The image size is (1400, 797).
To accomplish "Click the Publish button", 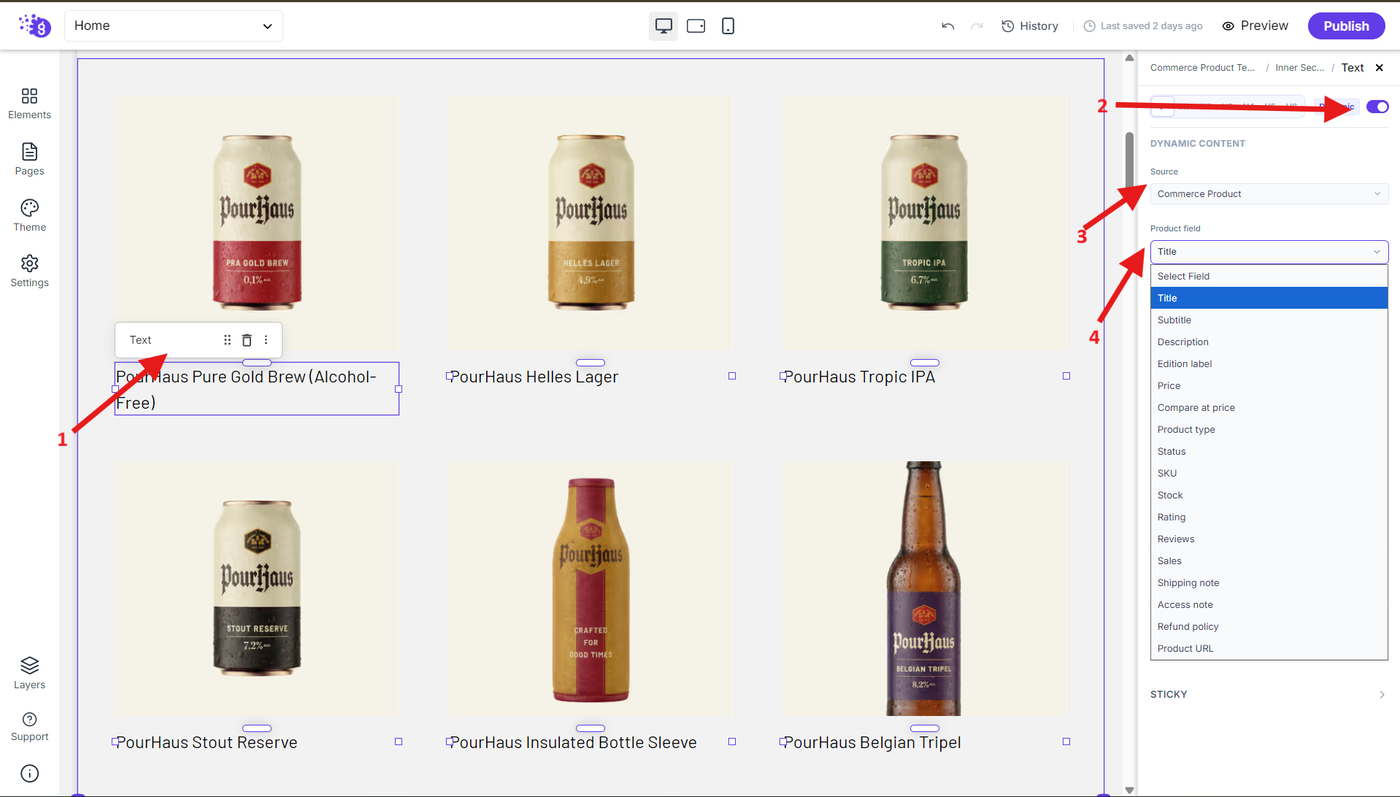I will click(1346, 26).
